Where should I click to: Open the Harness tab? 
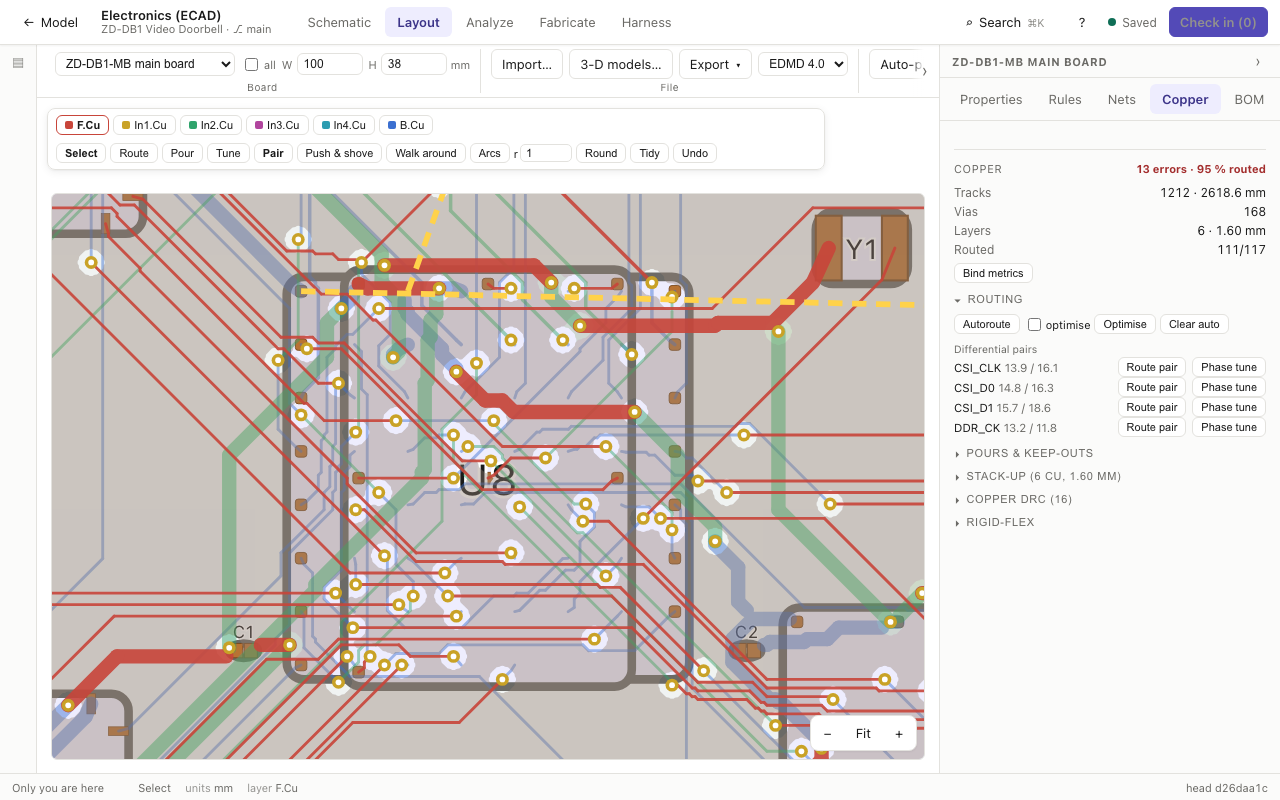pos(646,22)
